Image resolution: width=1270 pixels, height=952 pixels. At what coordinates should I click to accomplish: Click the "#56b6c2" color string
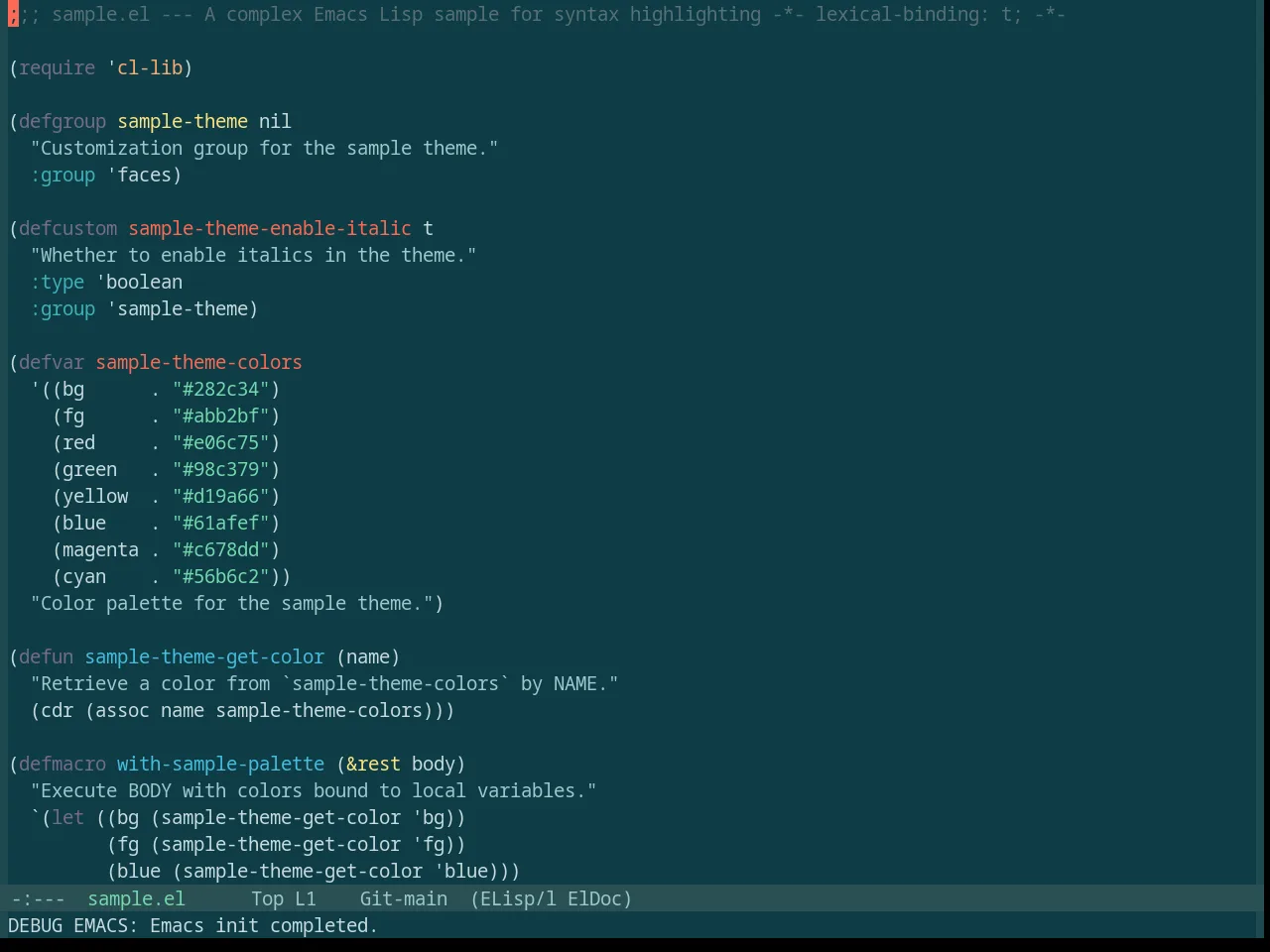[221, 576]
